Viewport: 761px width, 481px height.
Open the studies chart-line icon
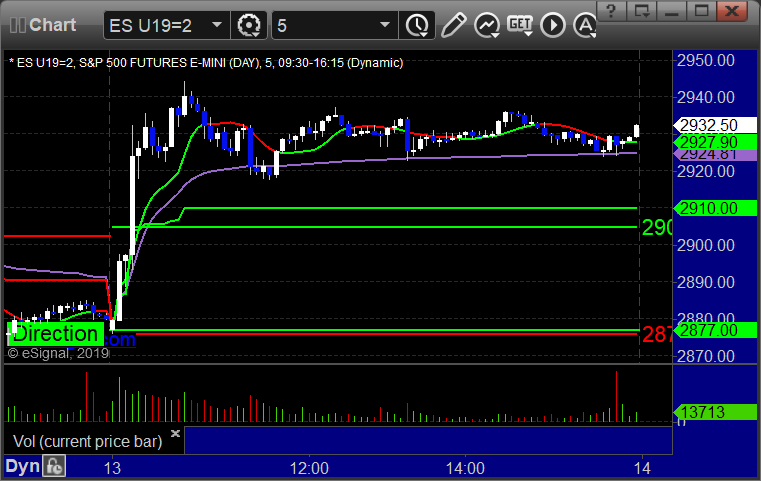coord(487,25)
